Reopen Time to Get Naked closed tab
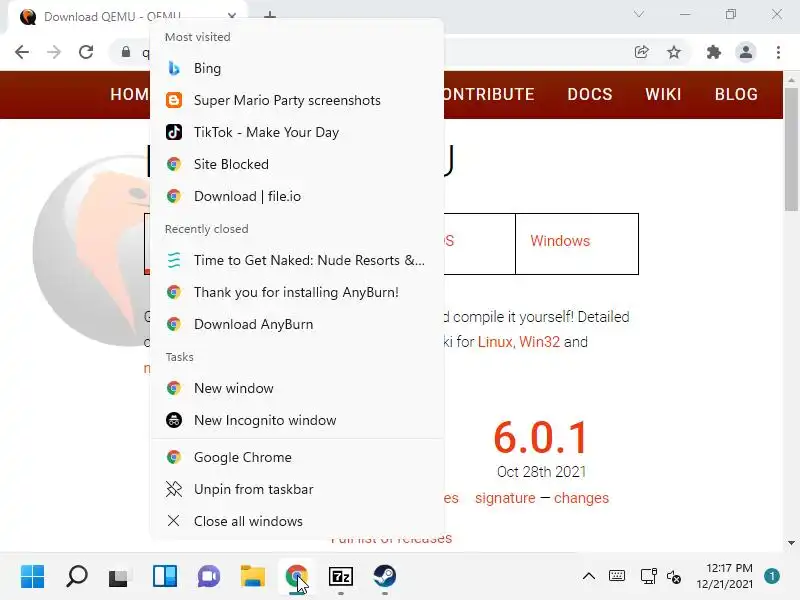The width and height of the screenshot is (800, 600). click(297, 260)
